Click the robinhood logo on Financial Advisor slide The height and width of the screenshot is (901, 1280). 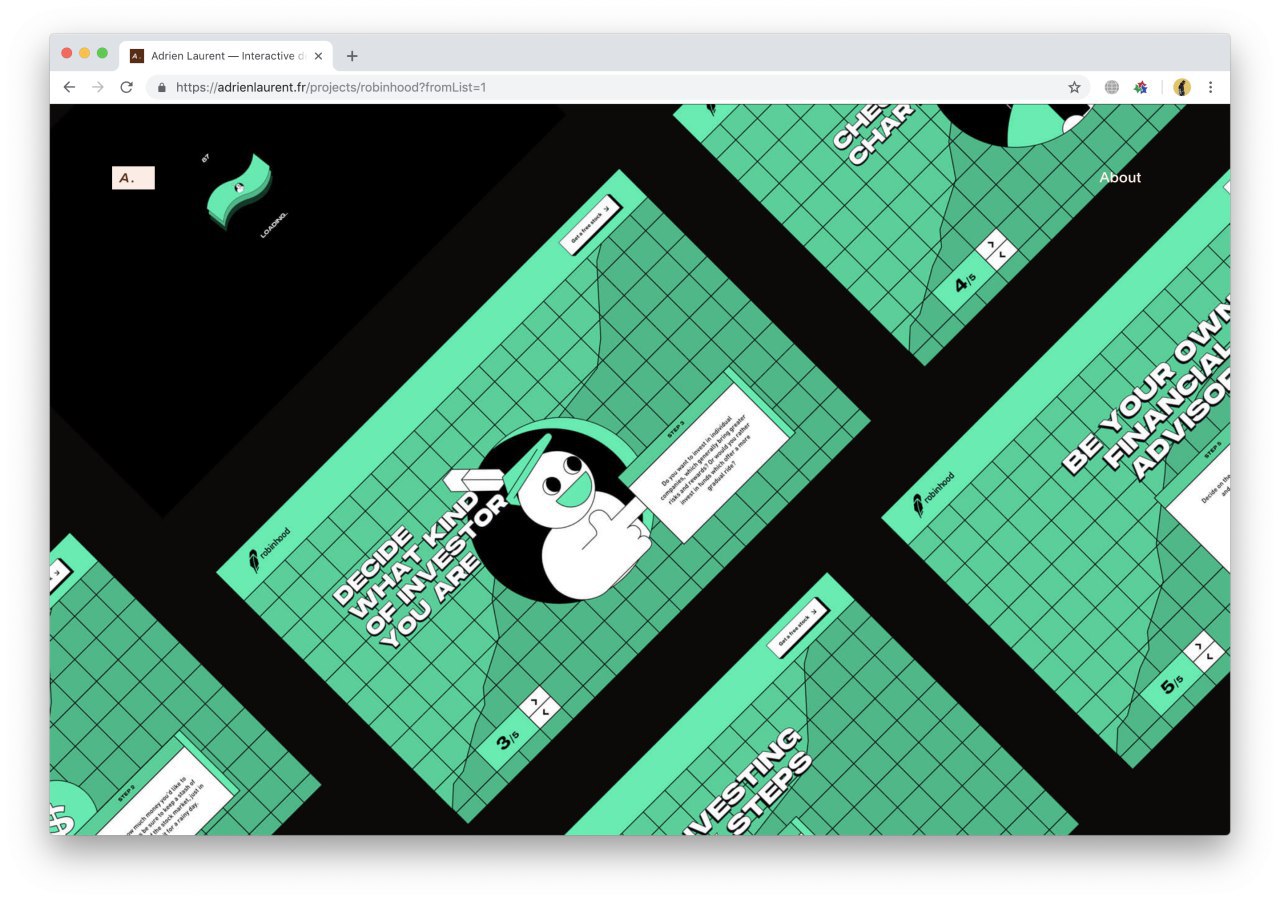[x=932, y=492]
